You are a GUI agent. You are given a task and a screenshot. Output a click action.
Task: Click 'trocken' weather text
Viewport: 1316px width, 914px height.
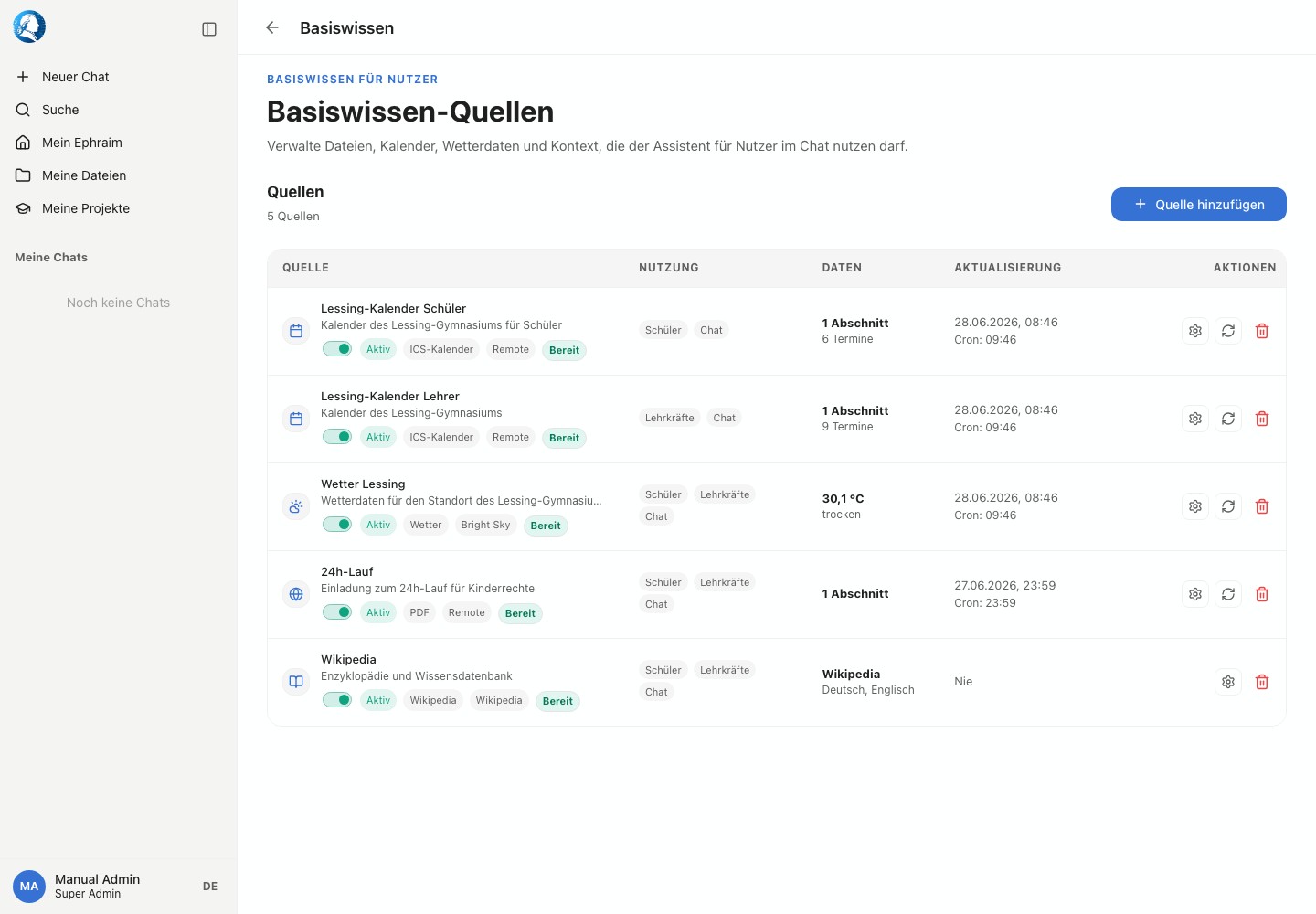(841, 515)
